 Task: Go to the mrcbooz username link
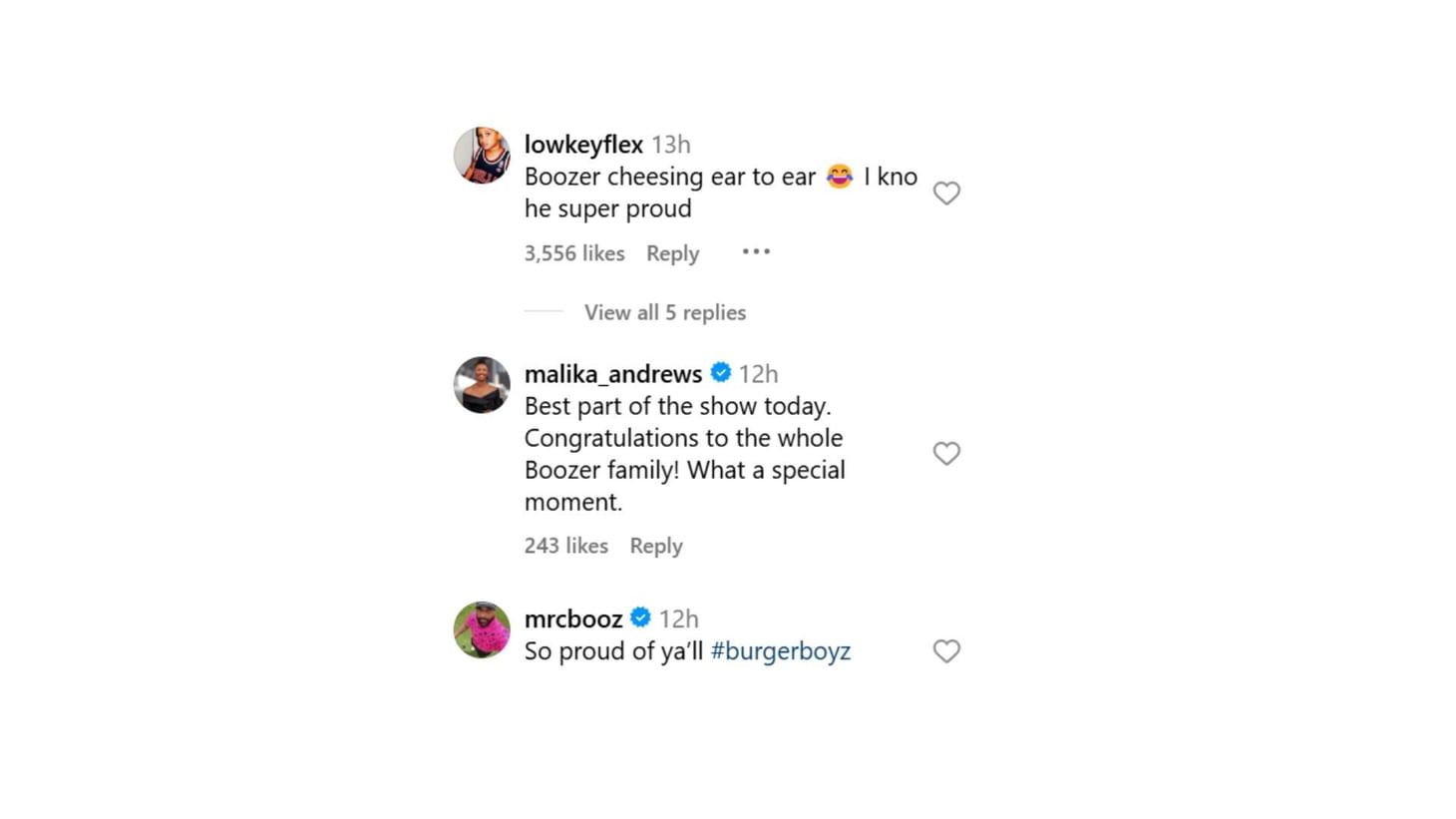pos(573,618)
